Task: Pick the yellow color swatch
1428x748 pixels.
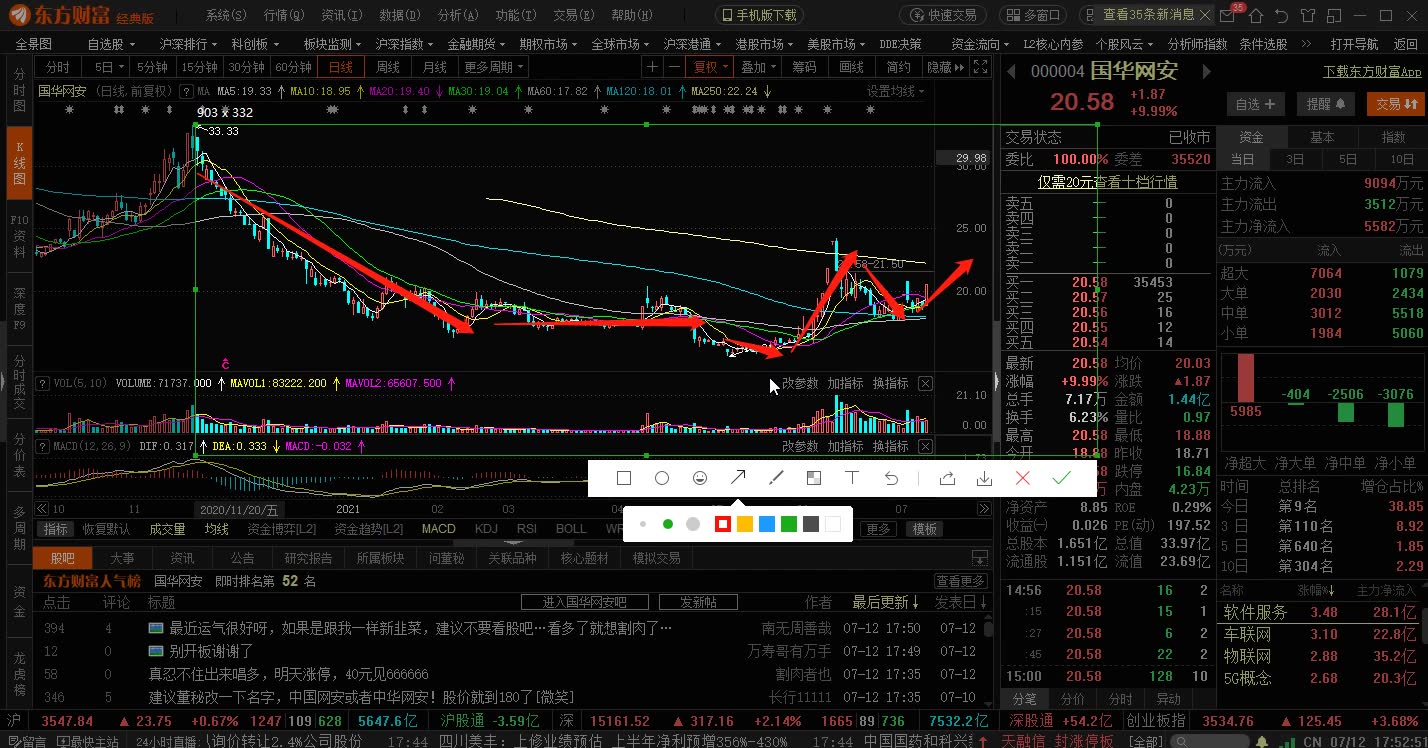Action: [x=745, y=524]
